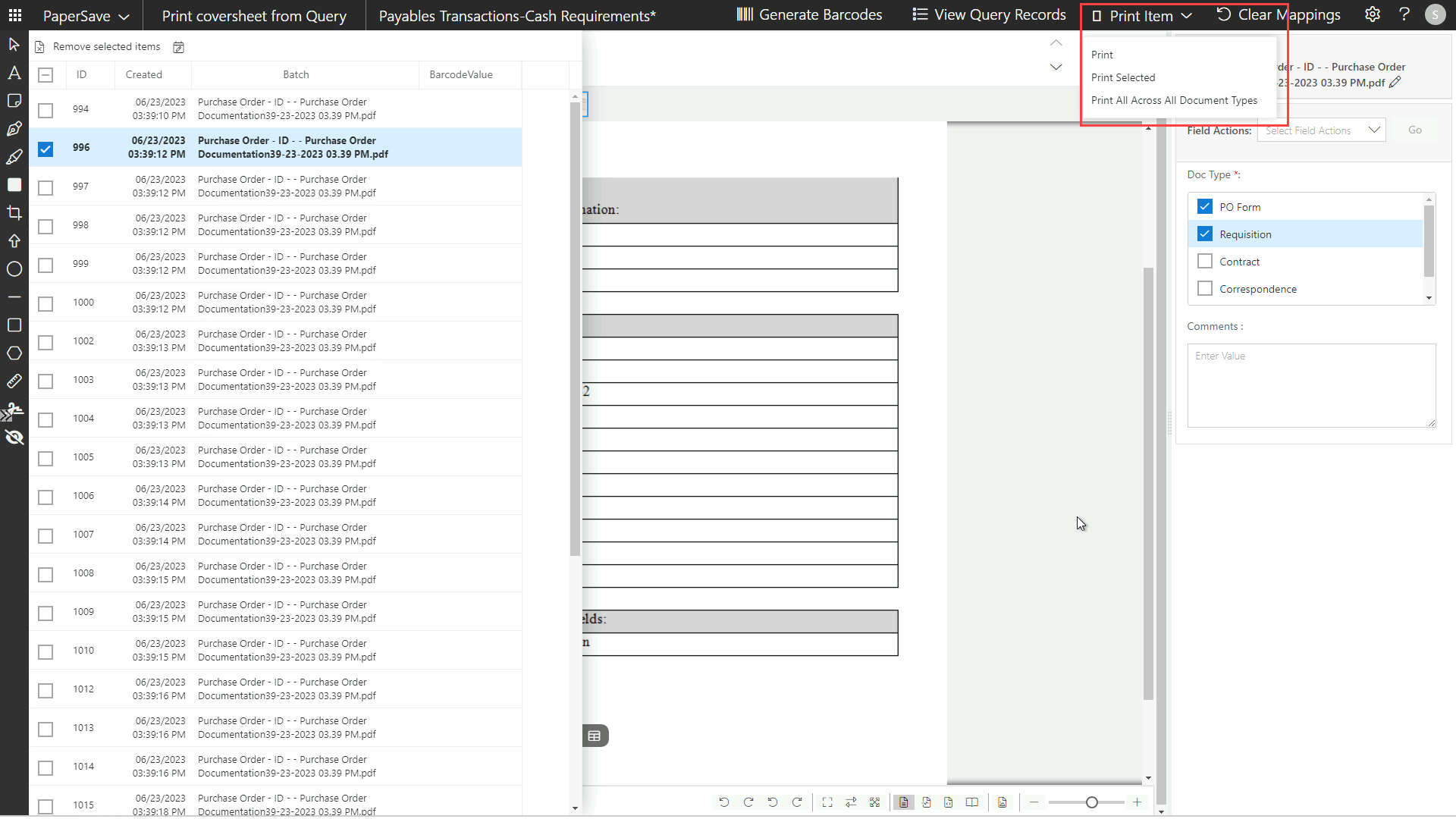Select the pointer arrow tool
This screenshot has height=819, width=1456.
click(14, 45)
